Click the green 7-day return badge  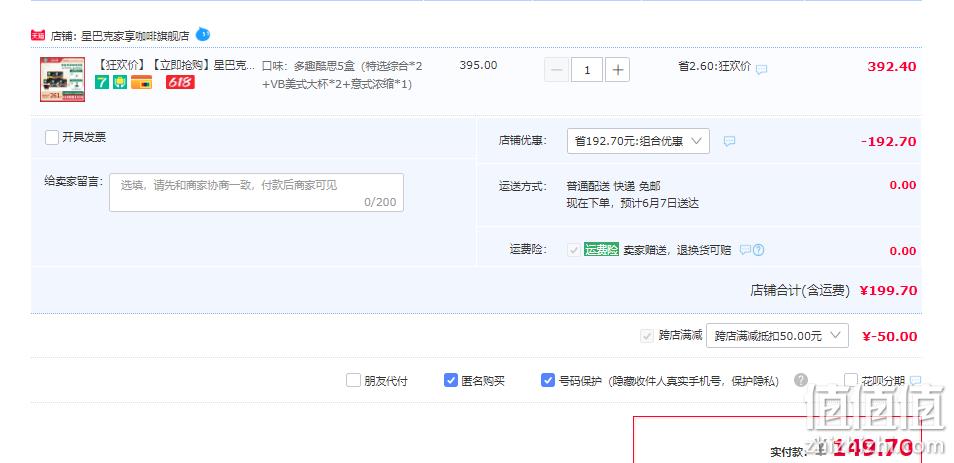click(102, 82)
